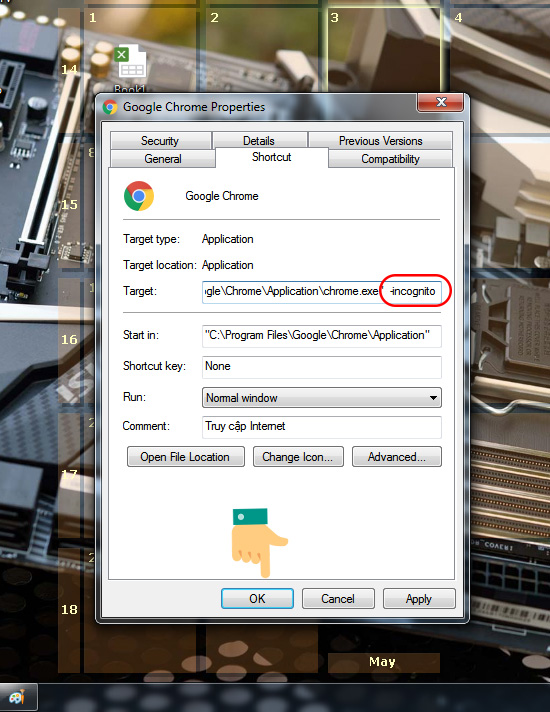Click the Start in path field
550x712 pixels.
coord(322,336)
